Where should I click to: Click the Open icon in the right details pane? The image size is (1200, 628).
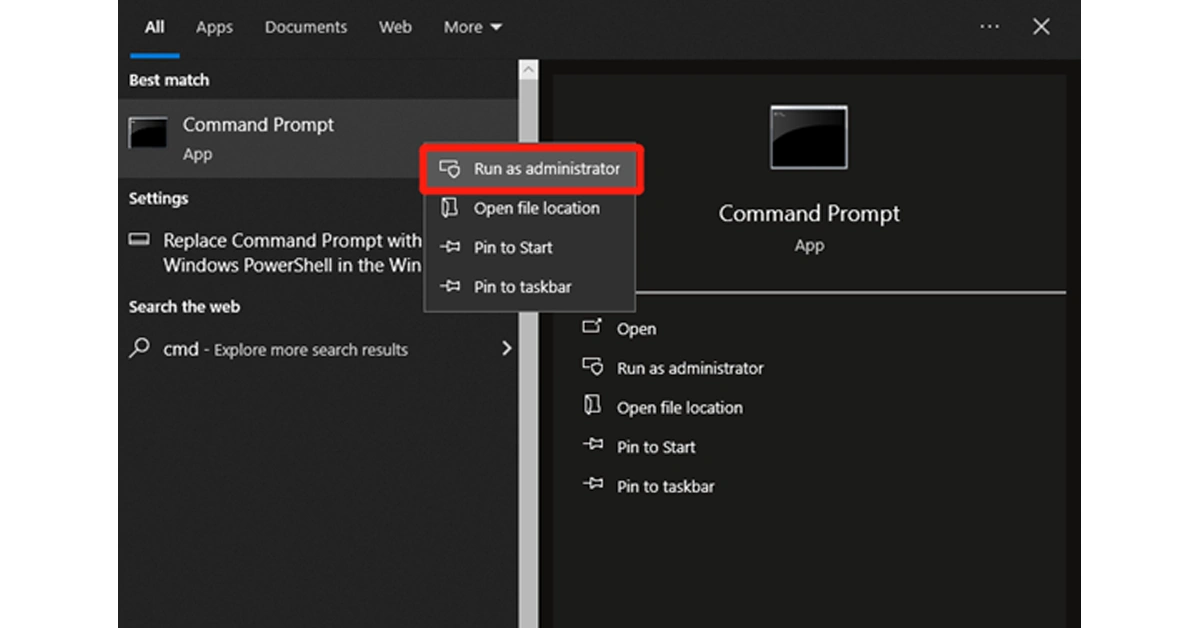[x=593, y=327]
